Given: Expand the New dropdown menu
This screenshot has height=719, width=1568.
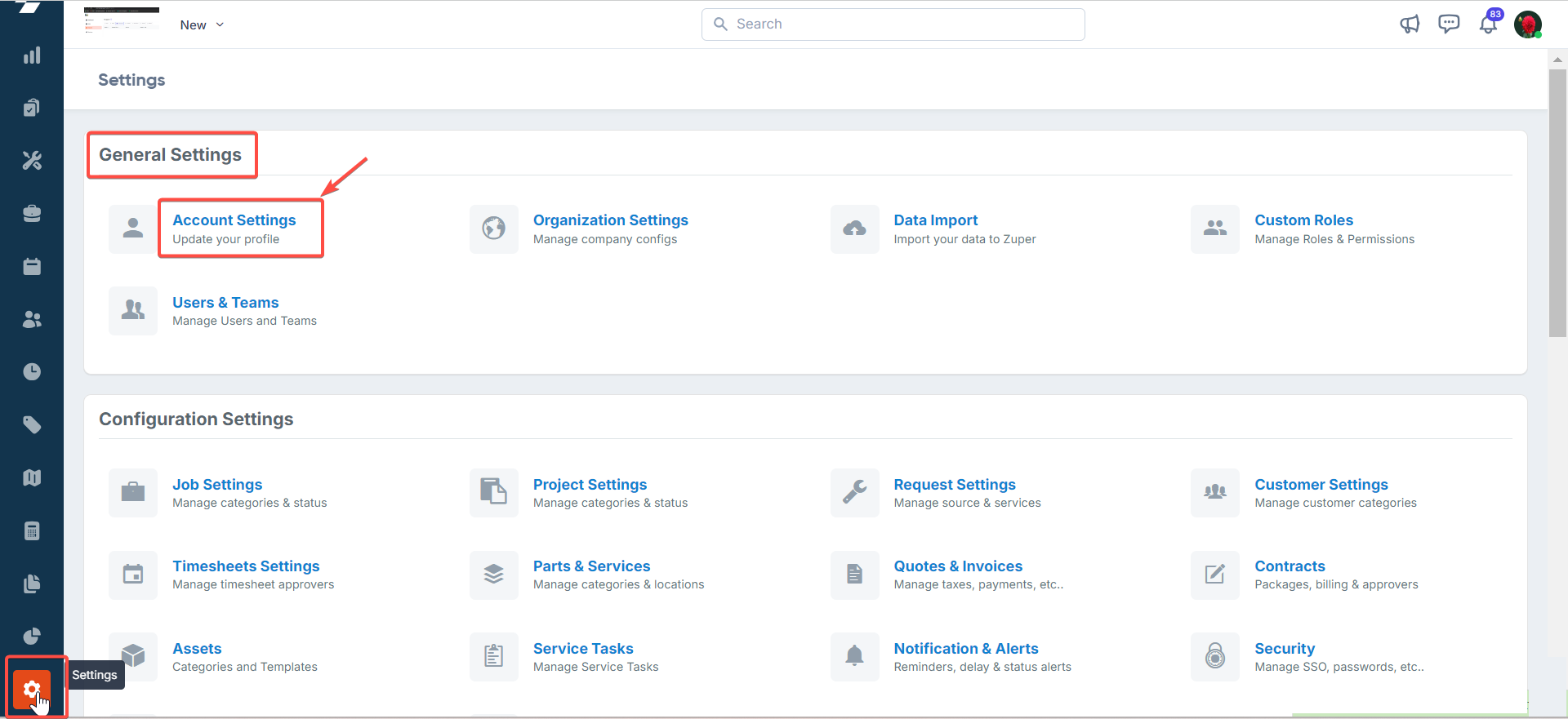Looking at the screenshot, I should coord(202,25).
